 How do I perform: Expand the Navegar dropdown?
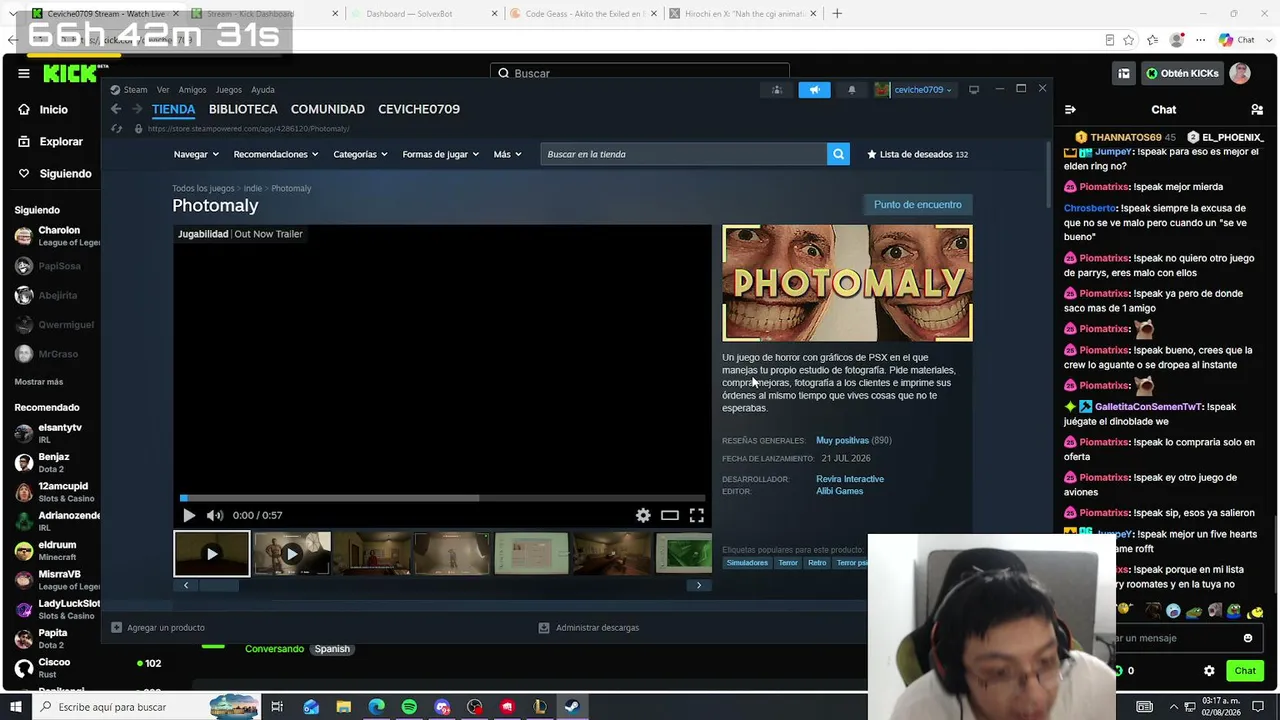196,154
